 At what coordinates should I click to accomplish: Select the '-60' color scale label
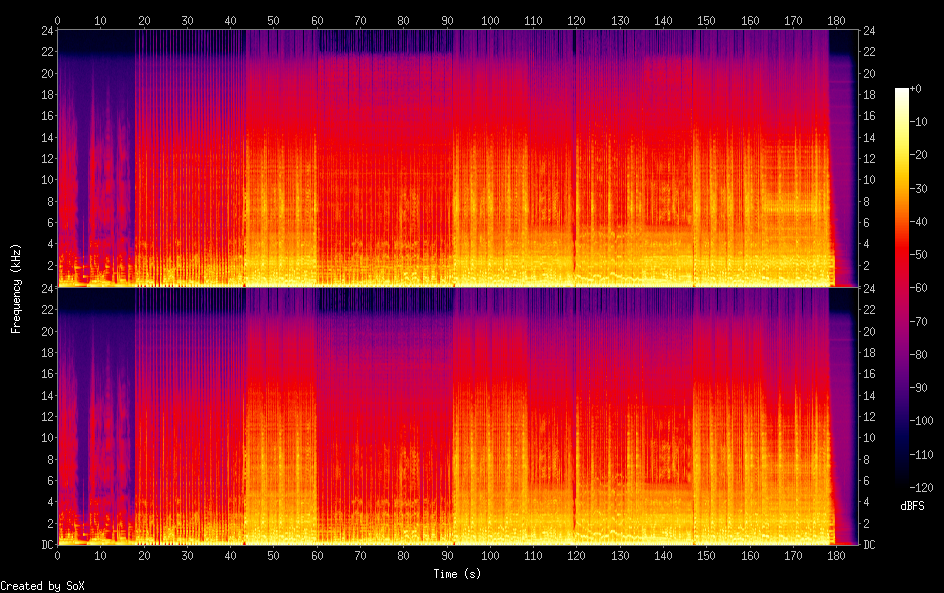919,288
